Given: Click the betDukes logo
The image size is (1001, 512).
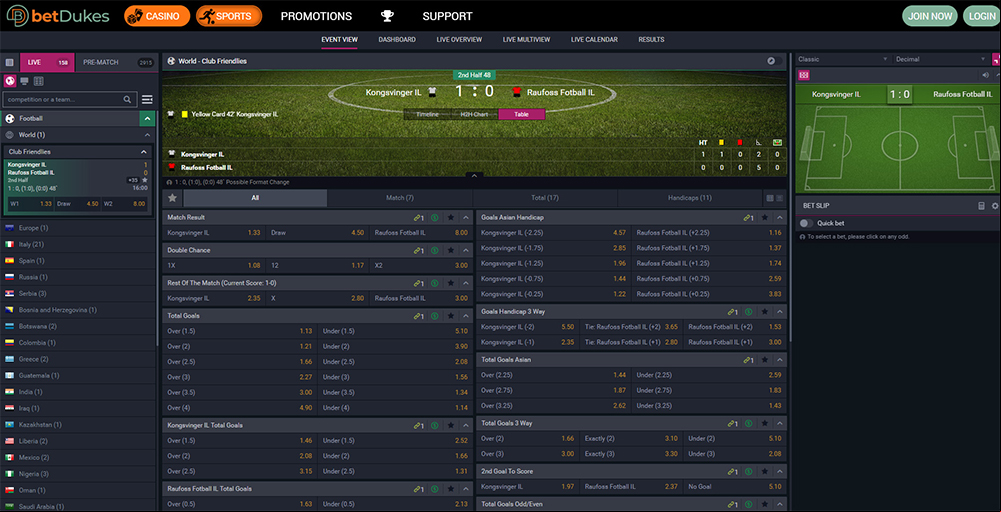Looking at the screenshot, I should (59, 16).
